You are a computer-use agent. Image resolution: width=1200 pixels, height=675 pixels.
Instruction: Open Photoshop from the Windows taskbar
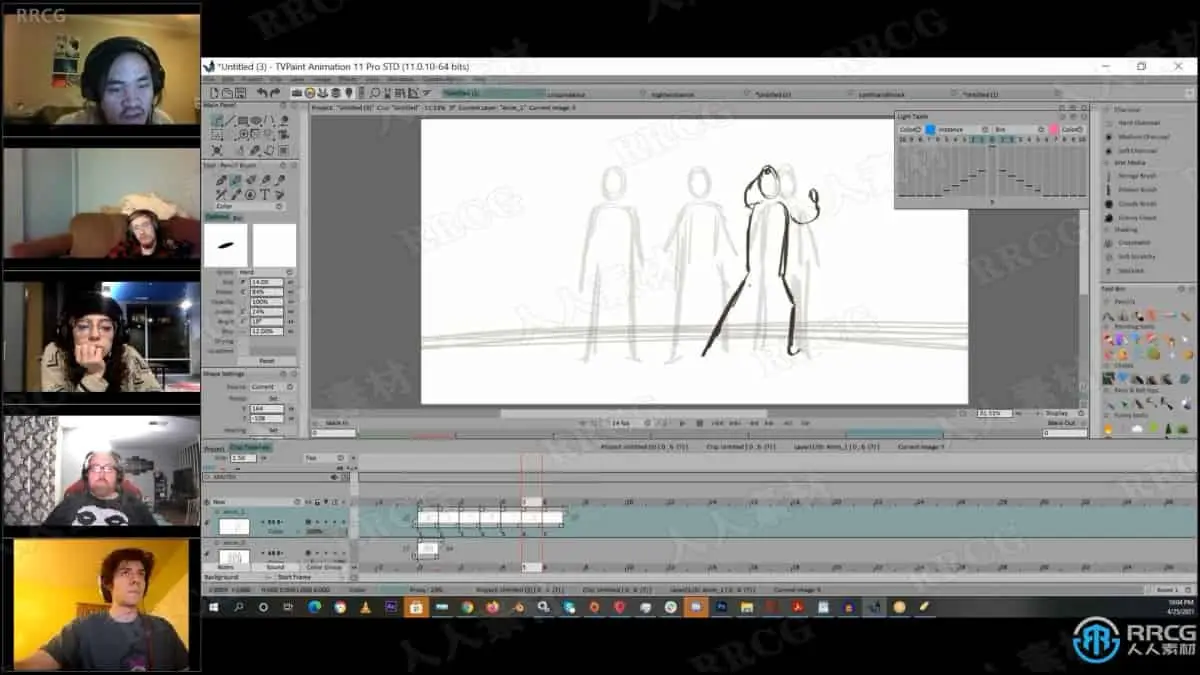click(x=720, y=606)
